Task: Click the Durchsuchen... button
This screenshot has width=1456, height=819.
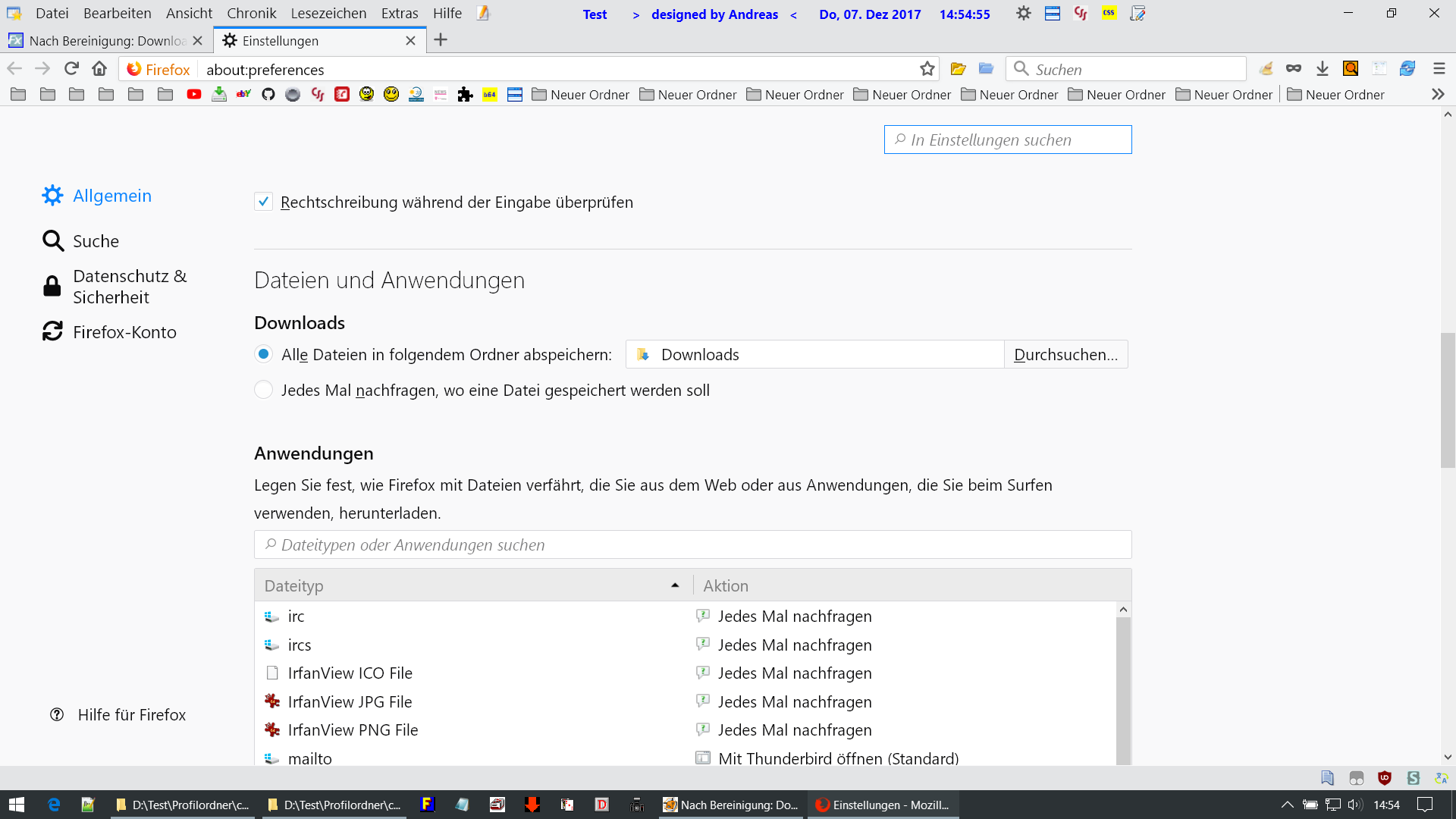Action: 1065,354
